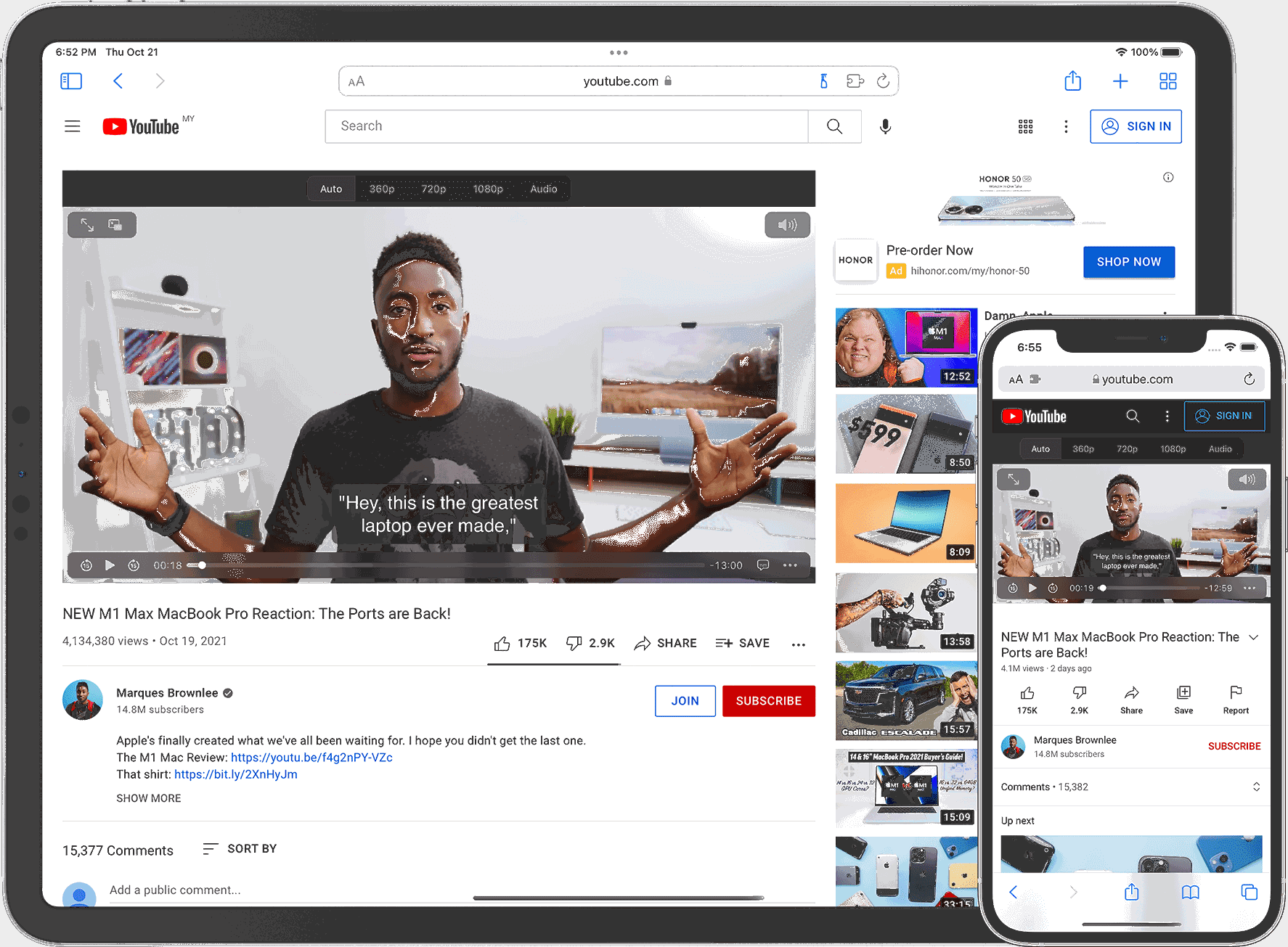Open iPad Safari share sheet

tap(1072, 81)
